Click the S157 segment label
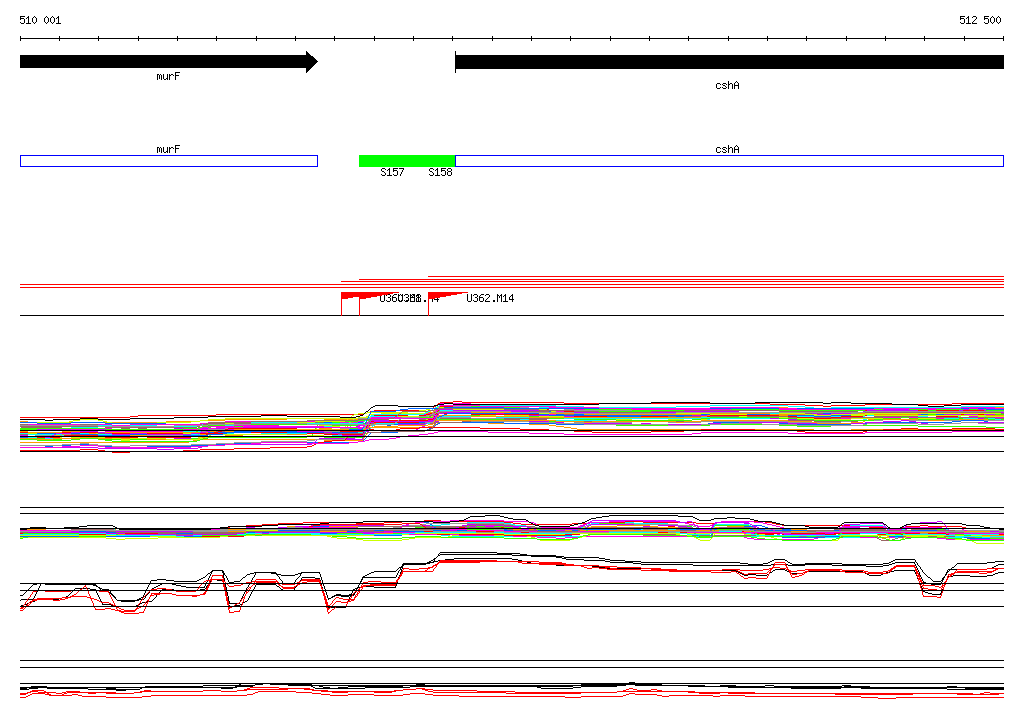This screenshot has width=1024, height=714. pyautogui.click(x=392, y=172)
